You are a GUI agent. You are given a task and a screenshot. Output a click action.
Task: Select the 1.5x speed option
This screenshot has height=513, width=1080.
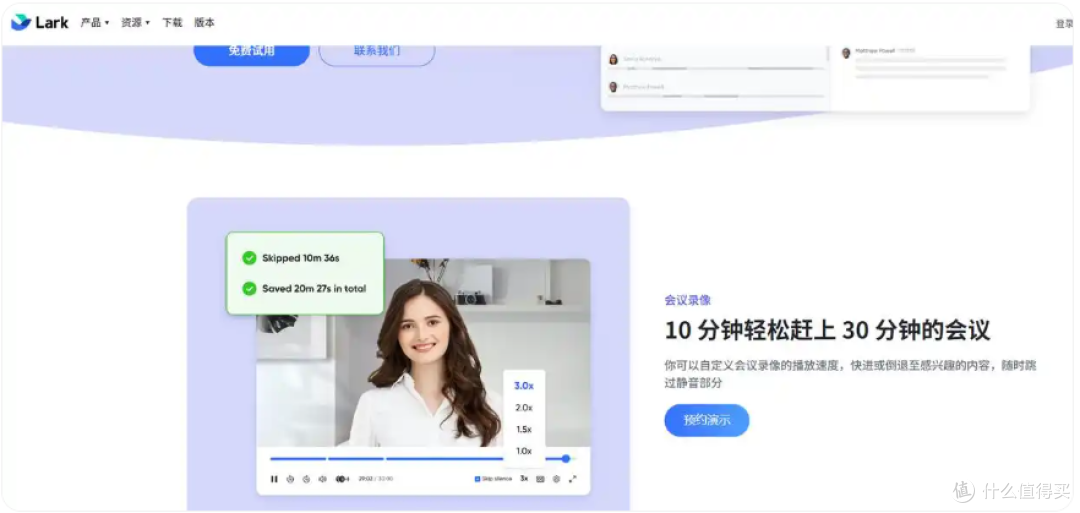point(523,429)
